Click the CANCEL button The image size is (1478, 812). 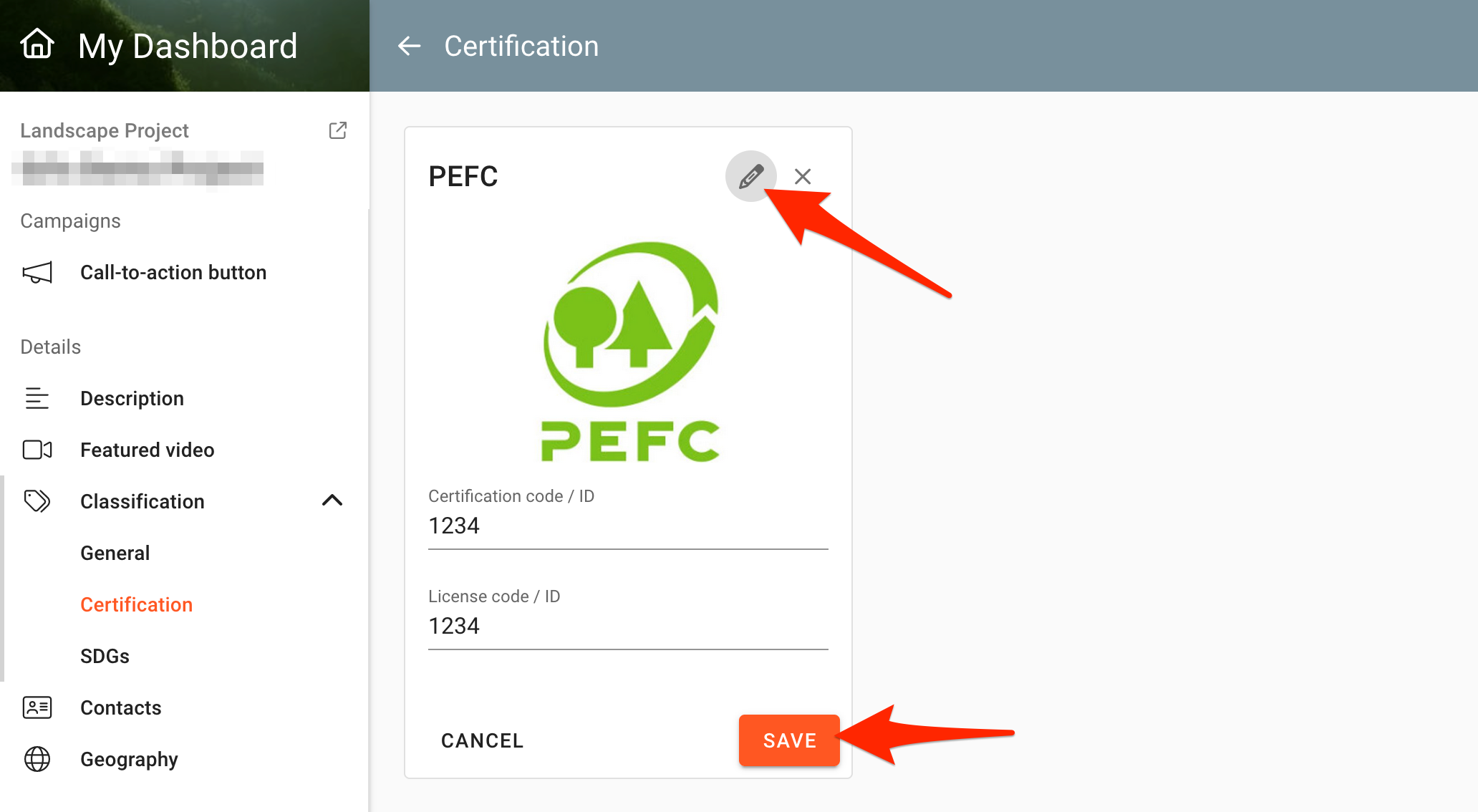click(482, 740)
